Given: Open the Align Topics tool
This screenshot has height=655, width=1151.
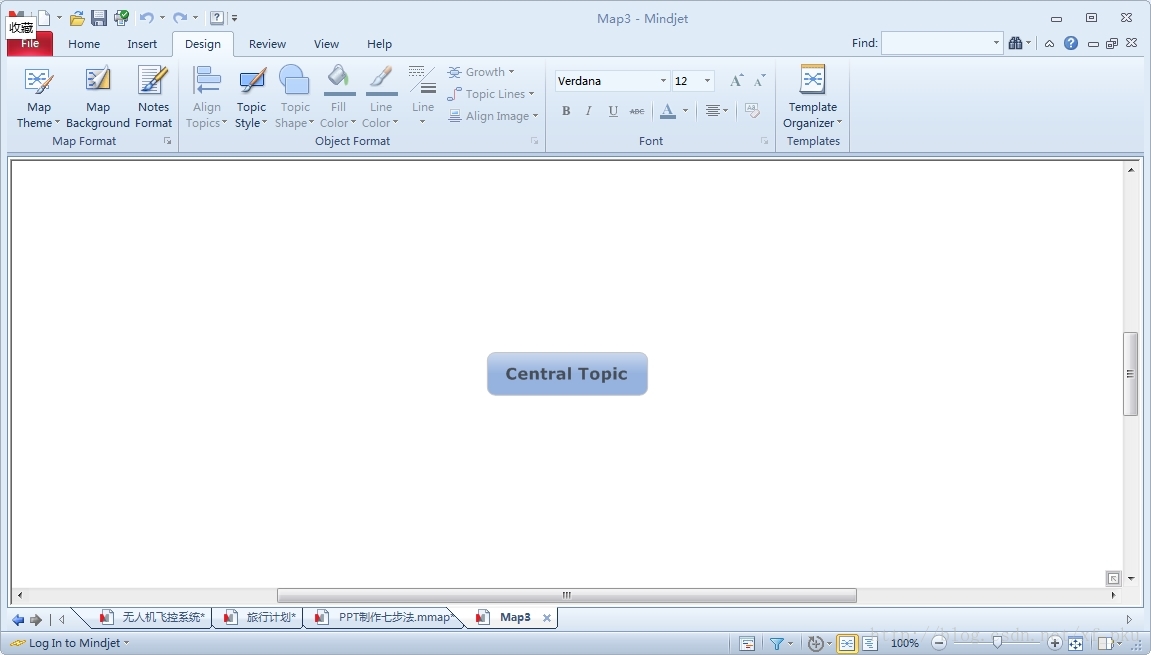Looking at the screenshot, I should (x=206, y=98).
